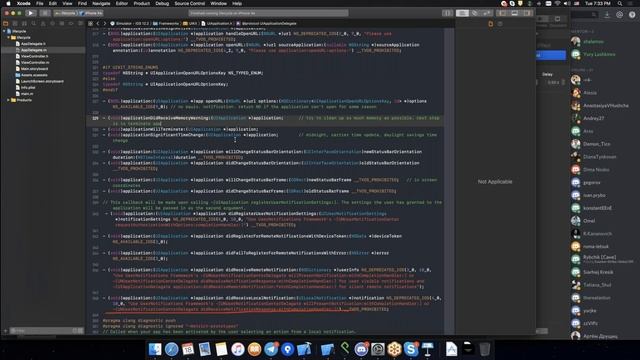Image resolution: width=640 pixels, height=360 pixels.
Task: Switch to the Version editor mode
Action: tap(487, 13)
